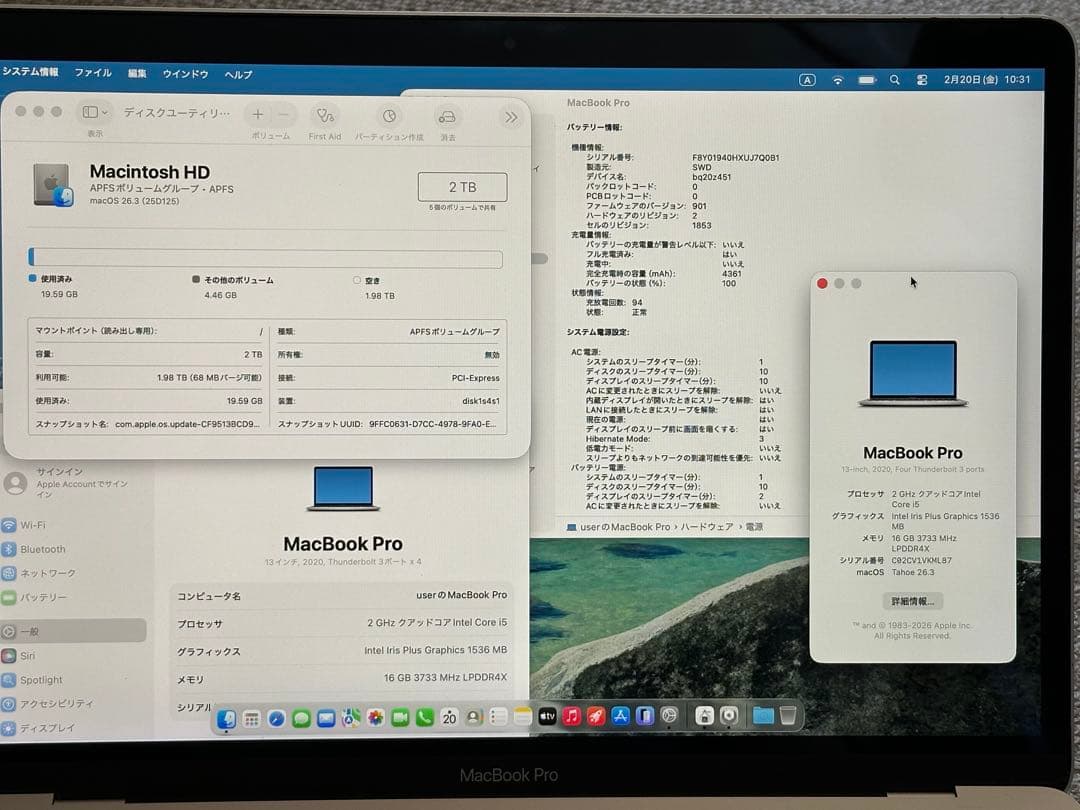This screenshot has height=810, width=1080.
Task: Open Siri settings in System Settings sidebar
Action: [30, 655]
